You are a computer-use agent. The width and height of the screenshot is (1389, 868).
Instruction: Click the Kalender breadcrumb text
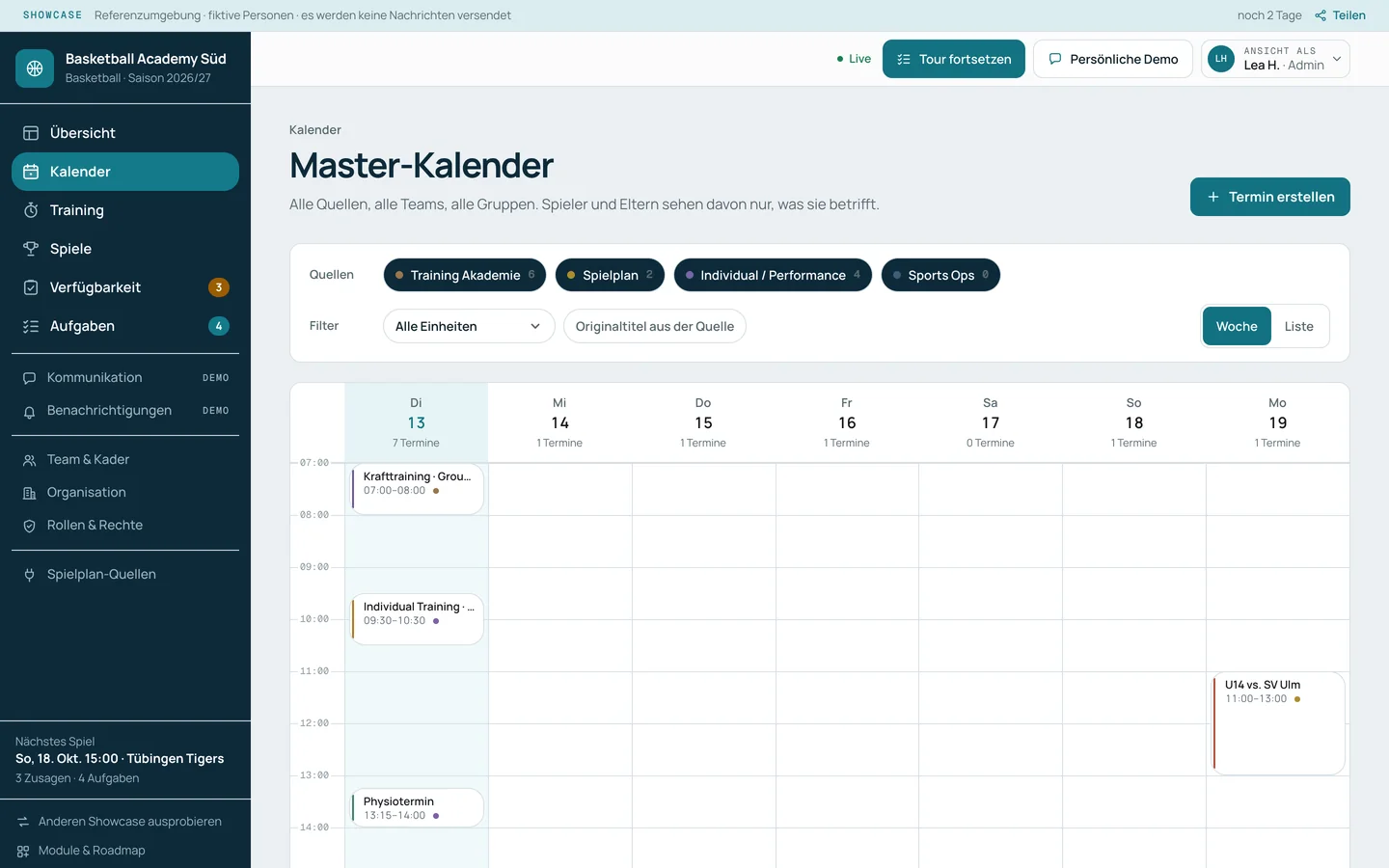point(315,130)
